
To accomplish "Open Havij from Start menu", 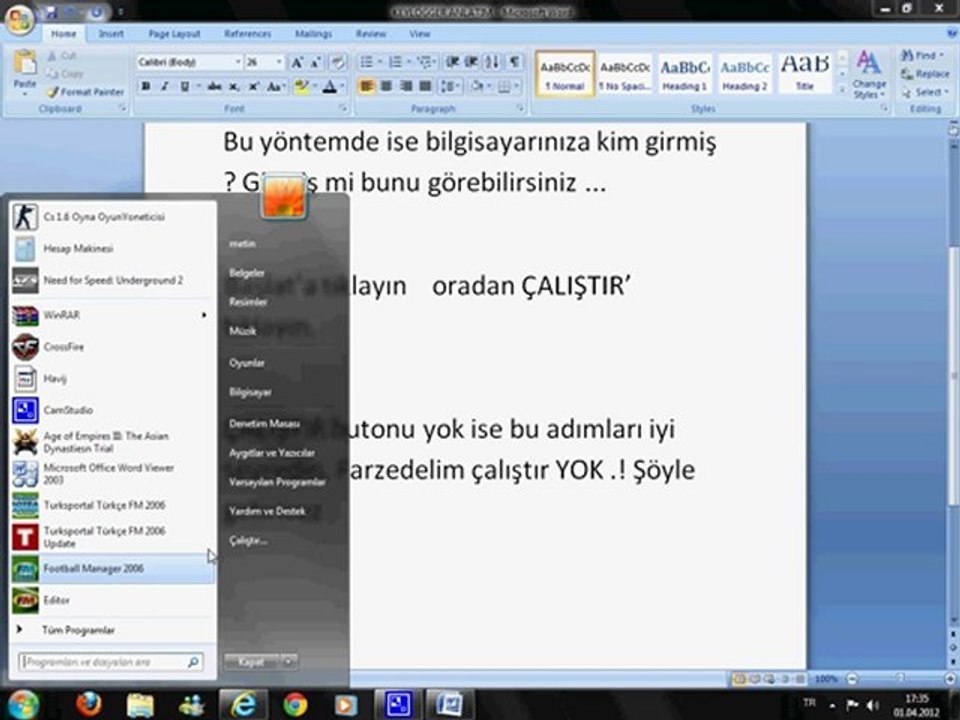I will tap(113, 378).
